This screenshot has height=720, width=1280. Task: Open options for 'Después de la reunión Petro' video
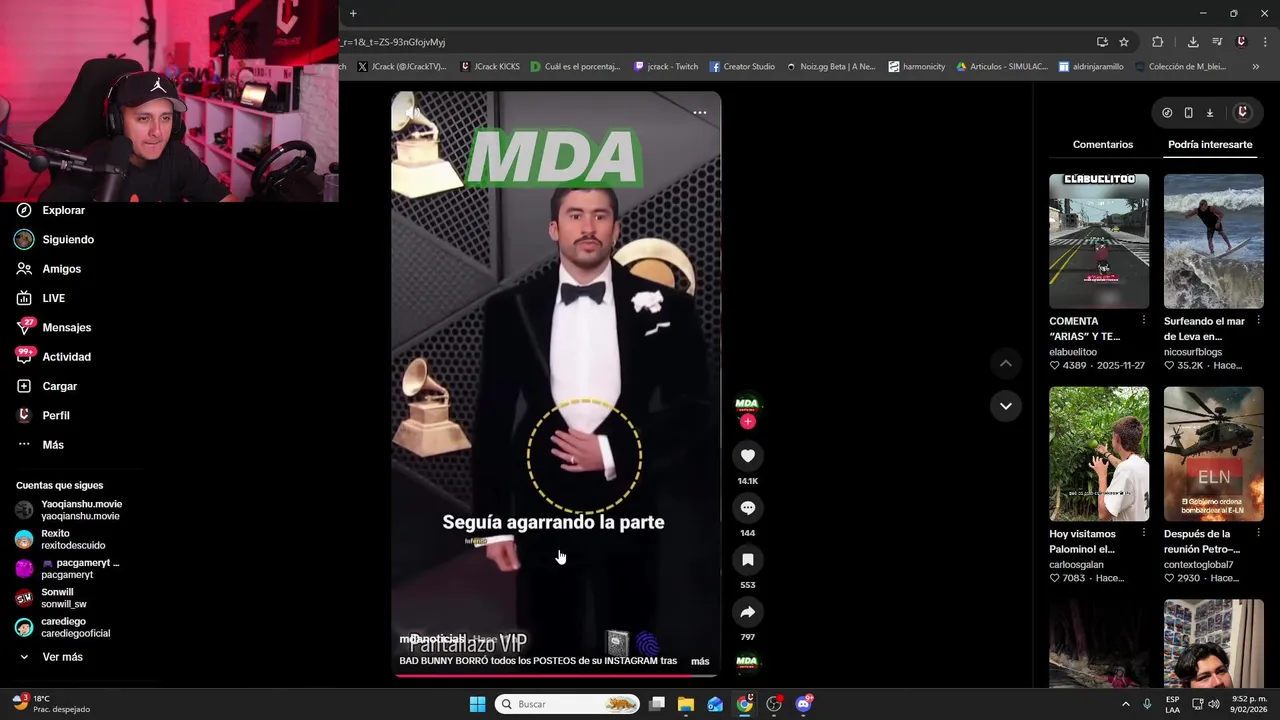[x=1258, y=534]
